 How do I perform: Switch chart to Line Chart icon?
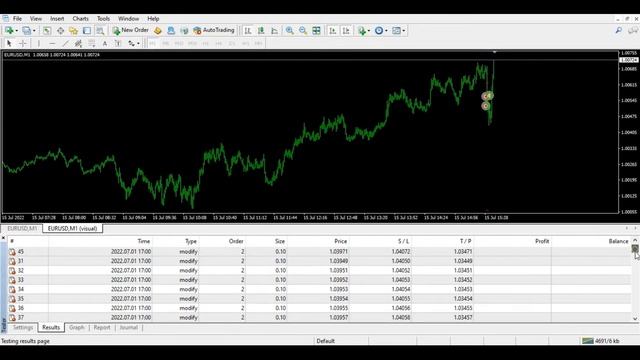(274, 31)
